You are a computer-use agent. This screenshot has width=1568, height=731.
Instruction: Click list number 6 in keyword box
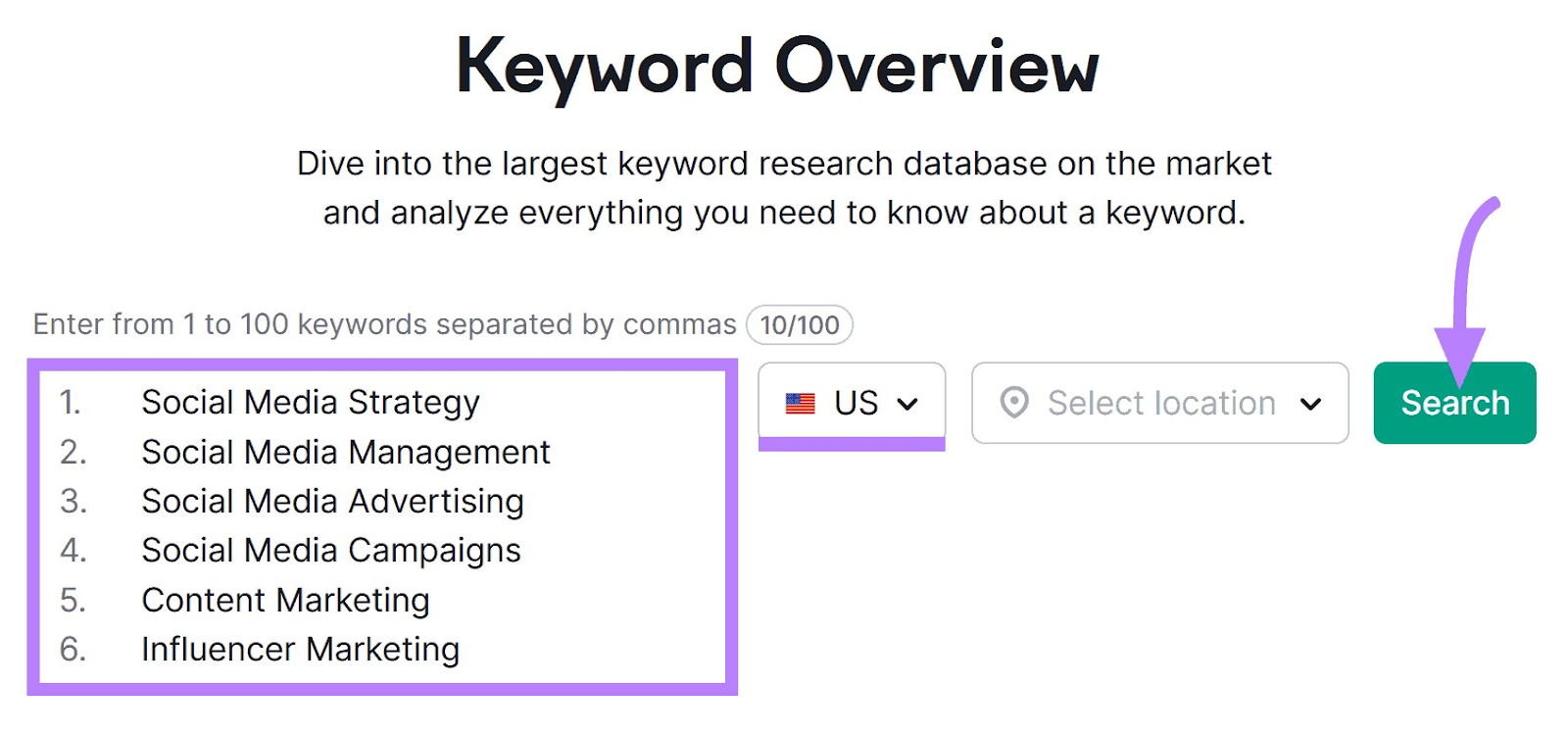pos(73,649)
